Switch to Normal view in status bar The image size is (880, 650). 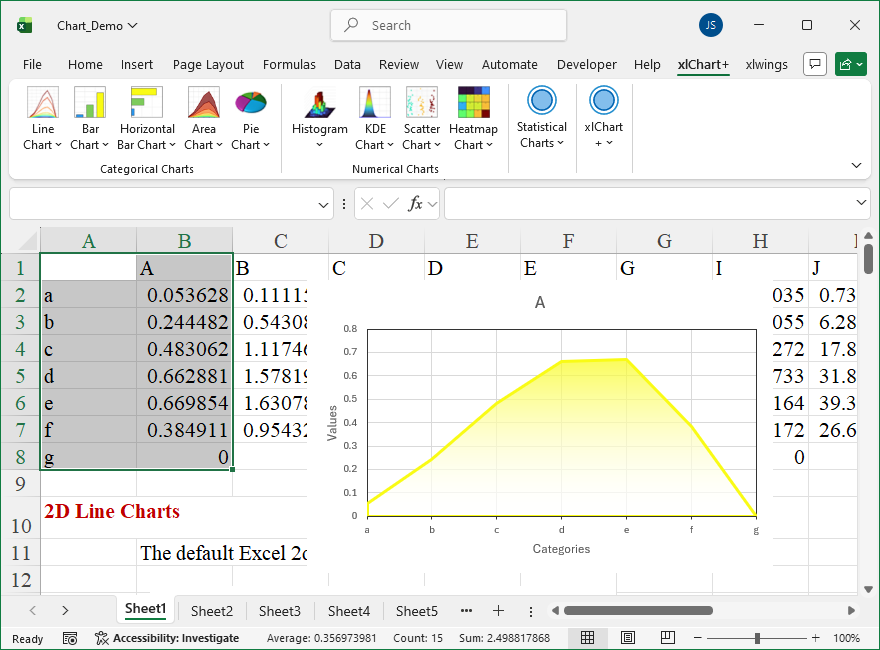click(x=588, y=638)
